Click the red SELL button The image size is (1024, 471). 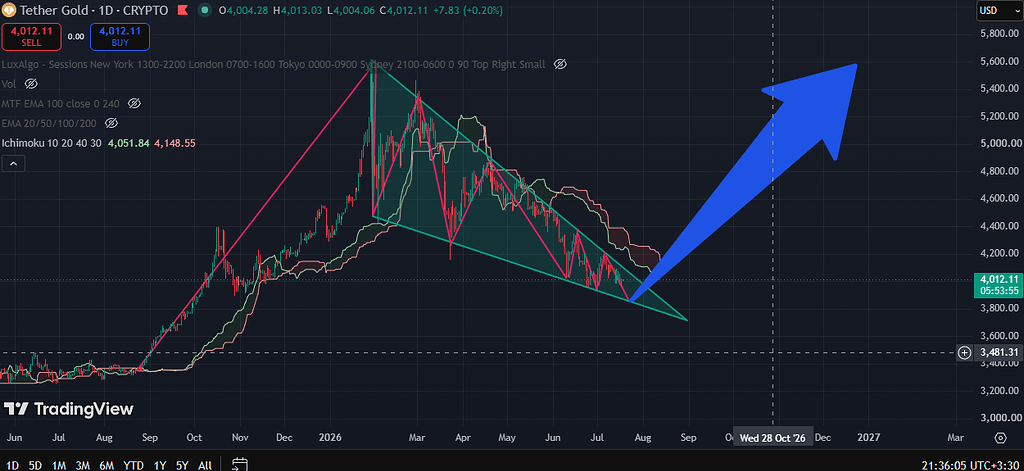pyautogui.click(x=31, y=37)
